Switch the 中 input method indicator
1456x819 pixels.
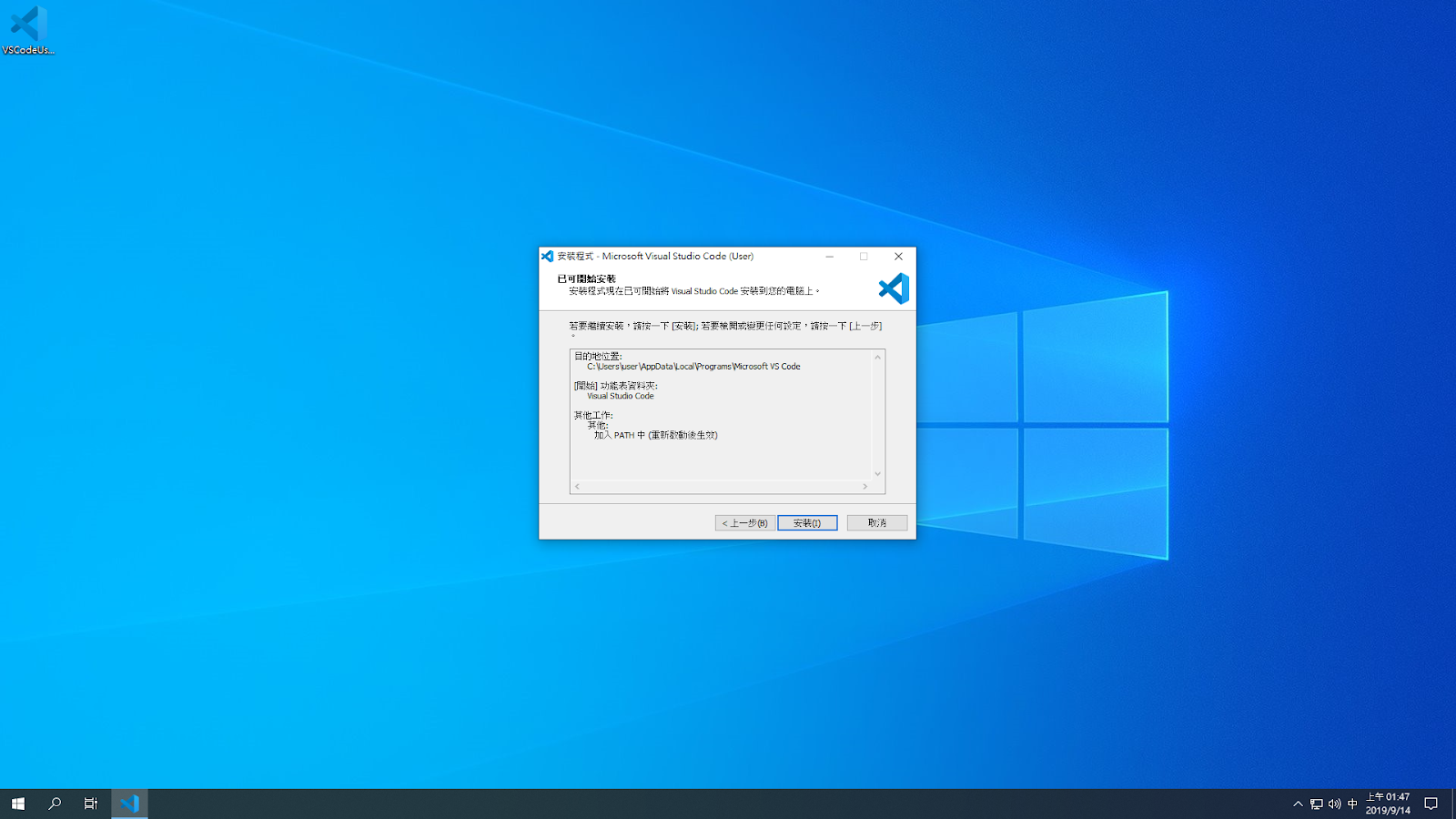click(1352, 804)
